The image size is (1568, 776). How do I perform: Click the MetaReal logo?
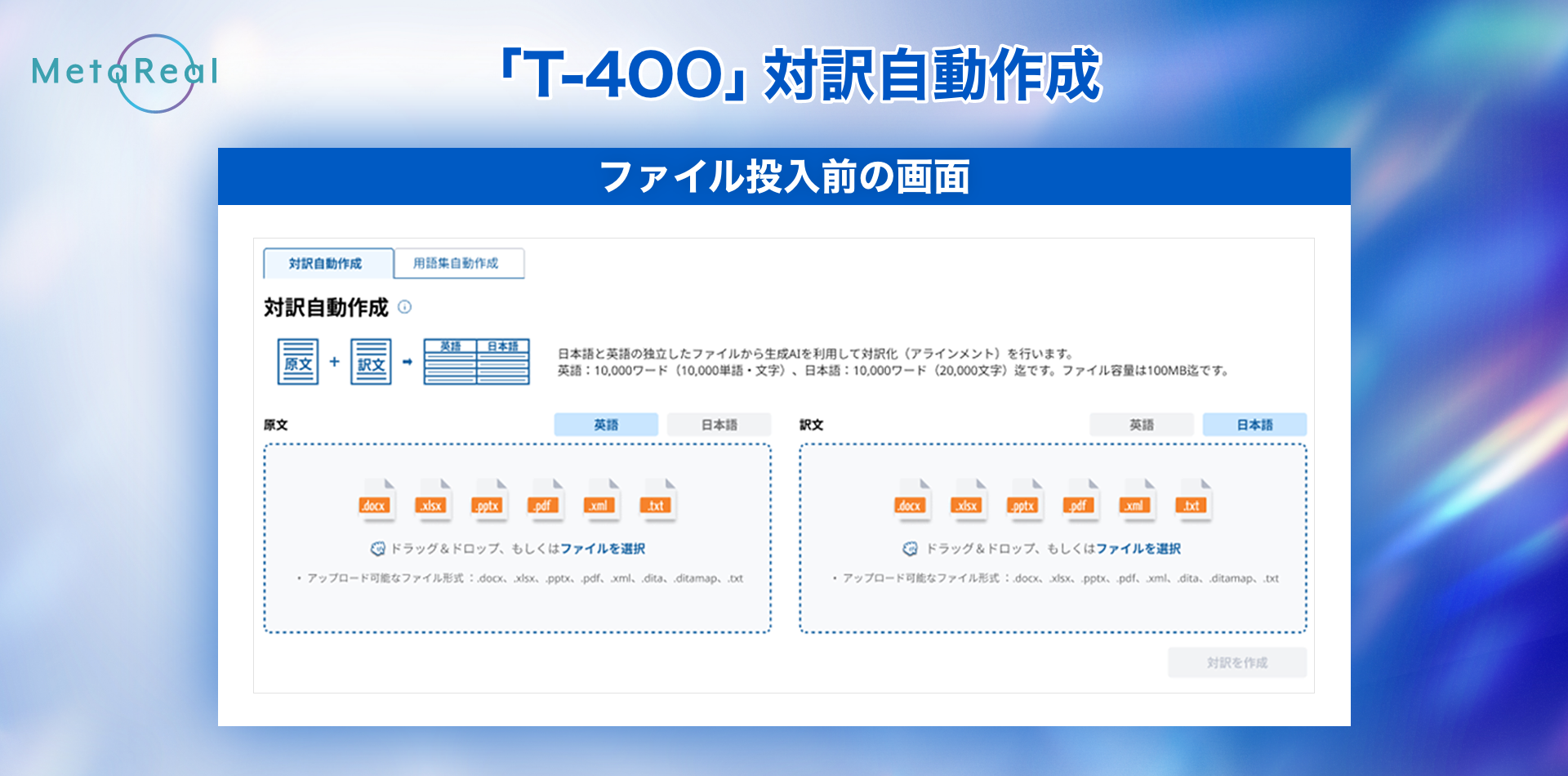tap(126, 73)
